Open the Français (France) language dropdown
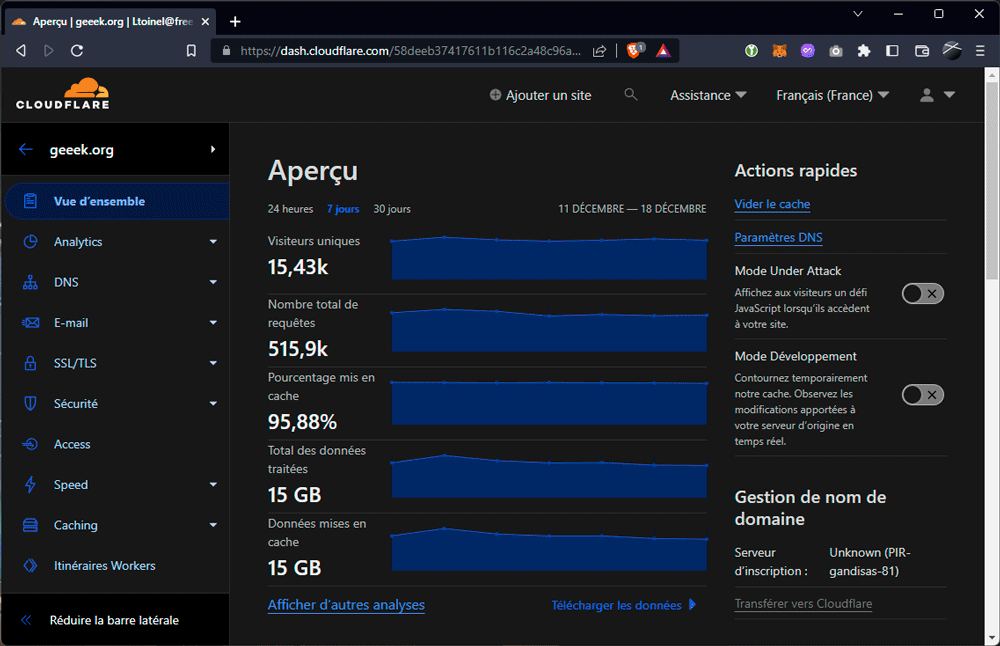Image resolution: width=1000 pixels, height=646 pixels. point(832,95)
